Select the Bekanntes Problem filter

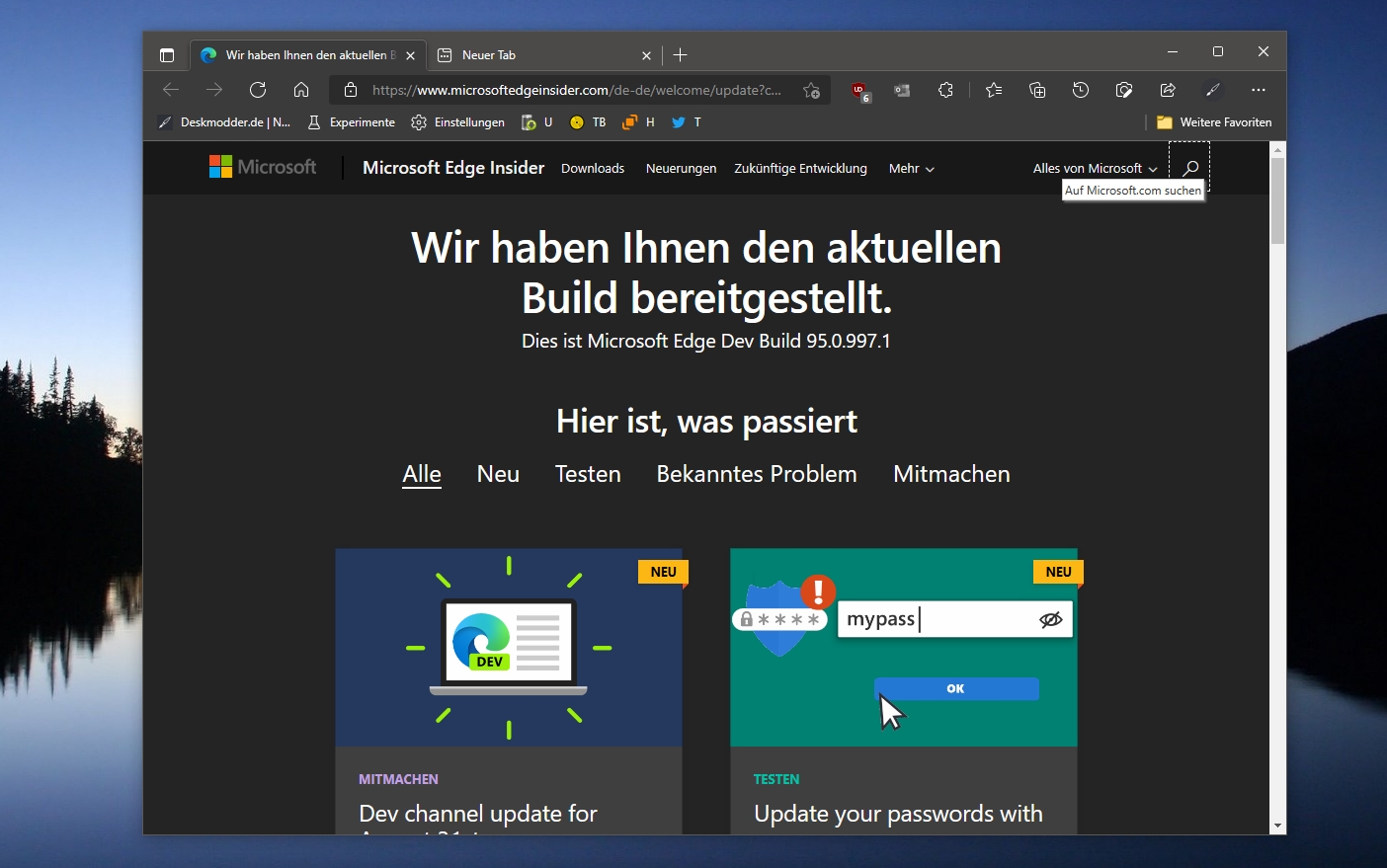tap(757, 474)
